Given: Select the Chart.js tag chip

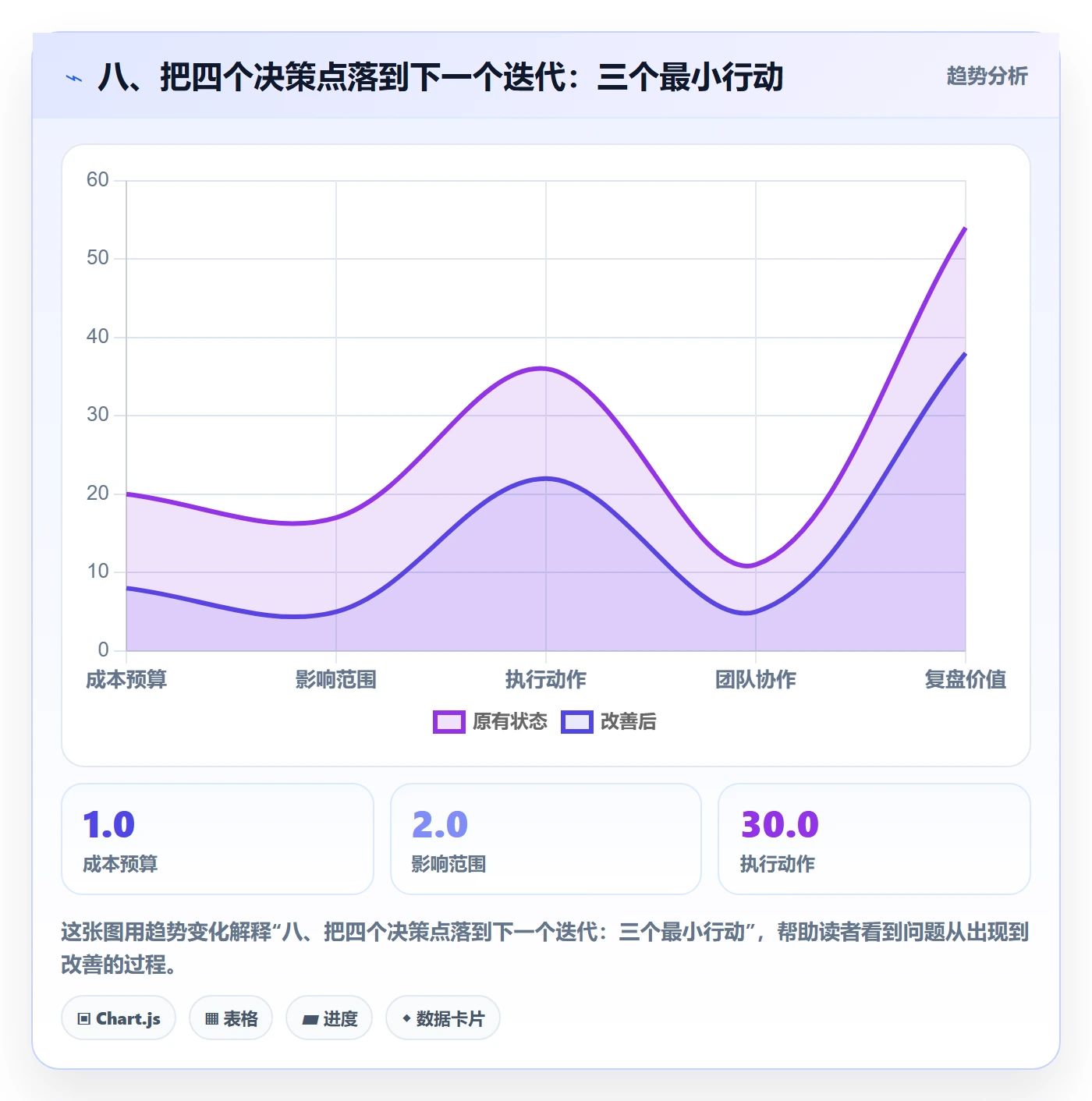Looking at the screenshot, I should click(x=119, y=1018).
